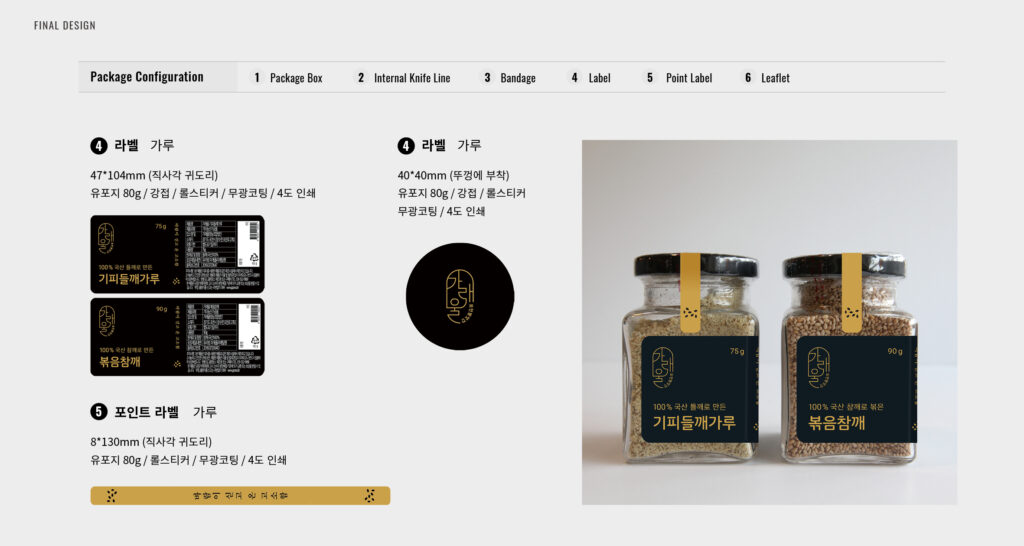The image size is (1024, 546).
Task: Click the Package Configuration heading
Action: (147, 76)
